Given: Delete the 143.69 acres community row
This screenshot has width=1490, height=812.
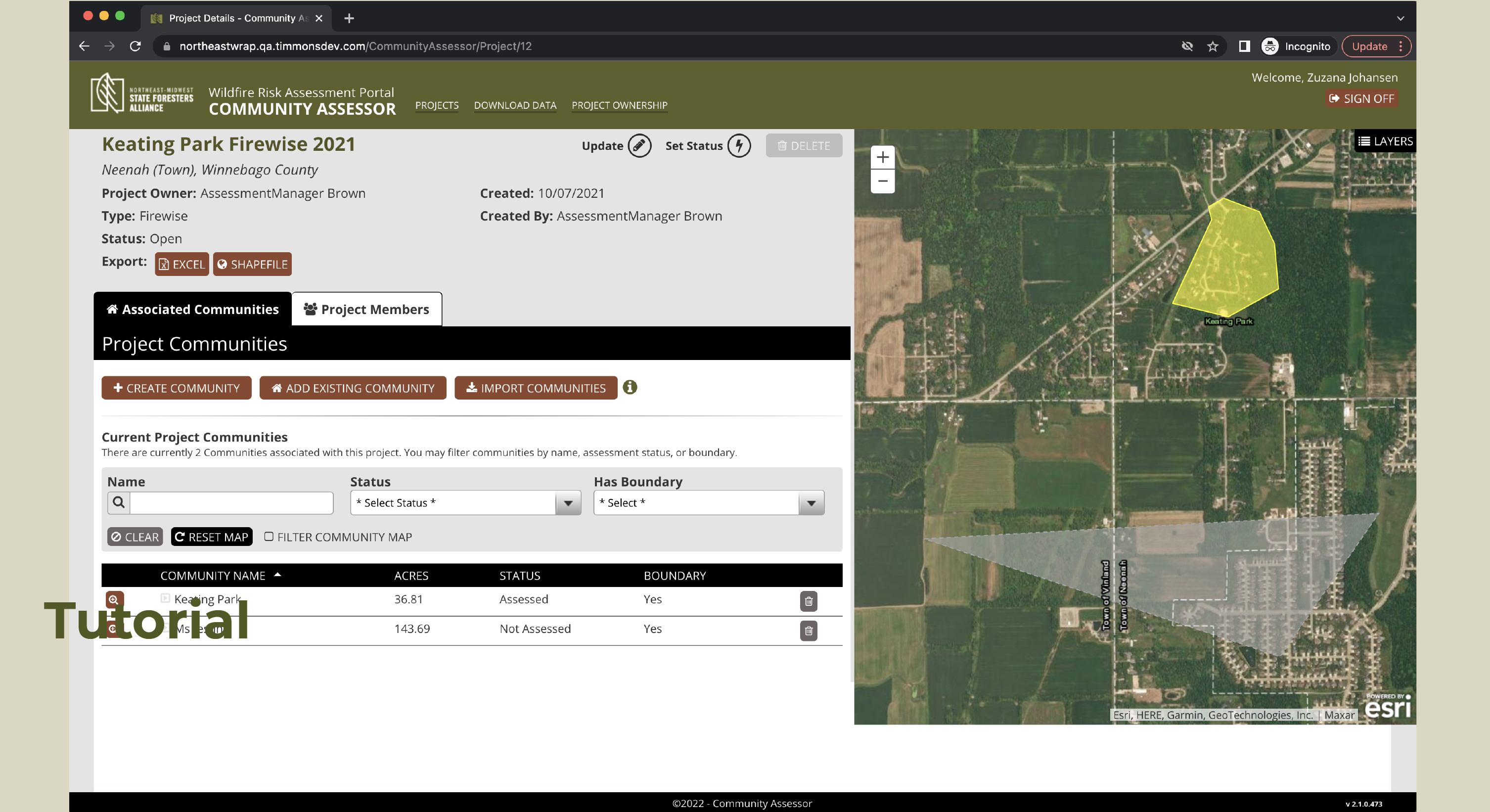Looking at the screenshot, I should [x=808, y=631].
